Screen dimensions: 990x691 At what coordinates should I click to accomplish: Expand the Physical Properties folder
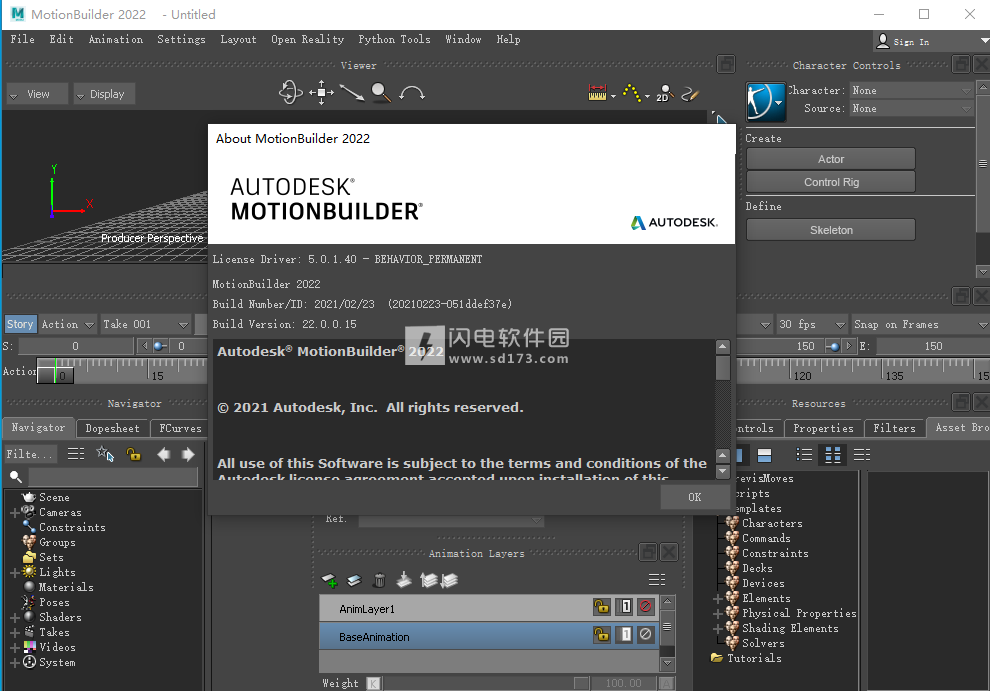718,613
